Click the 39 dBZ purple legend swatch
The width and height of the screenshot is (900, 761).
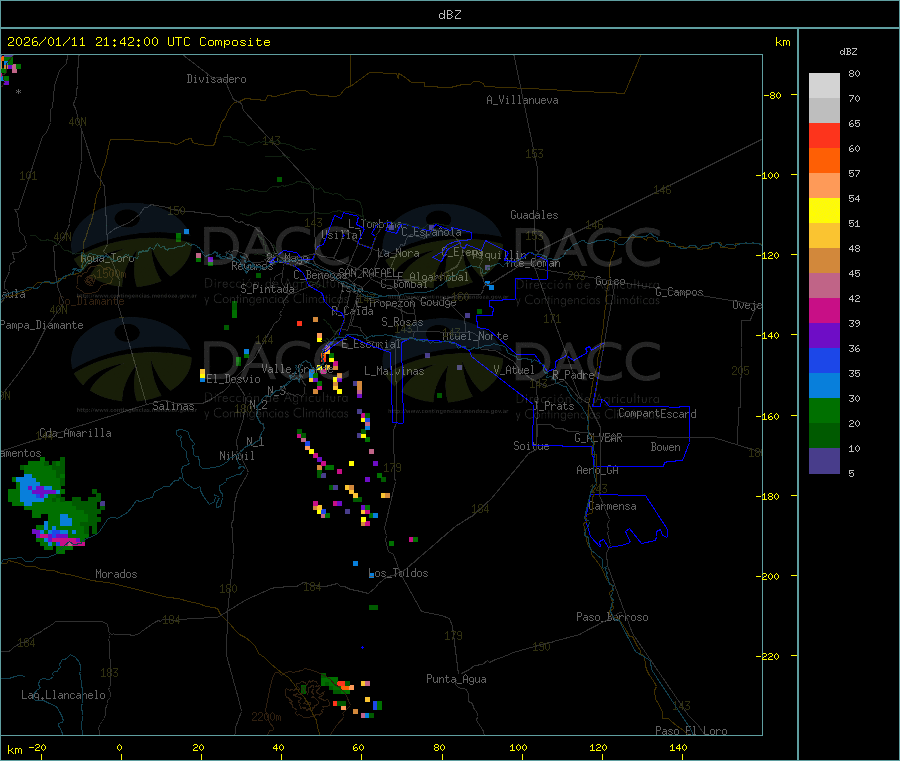(824, 335)
